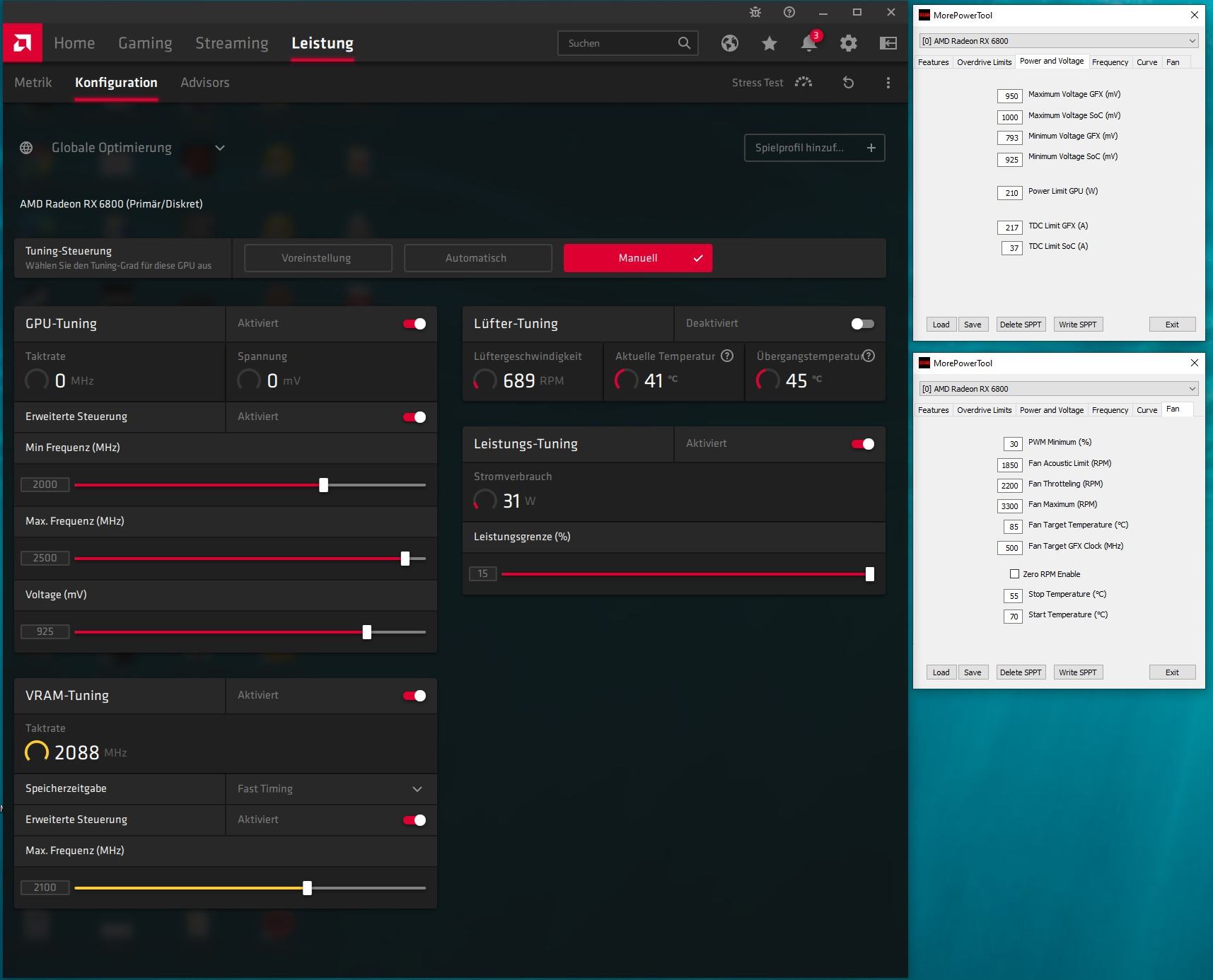Click Exit in bottom MorePowerTool window

click(1172, 672)
